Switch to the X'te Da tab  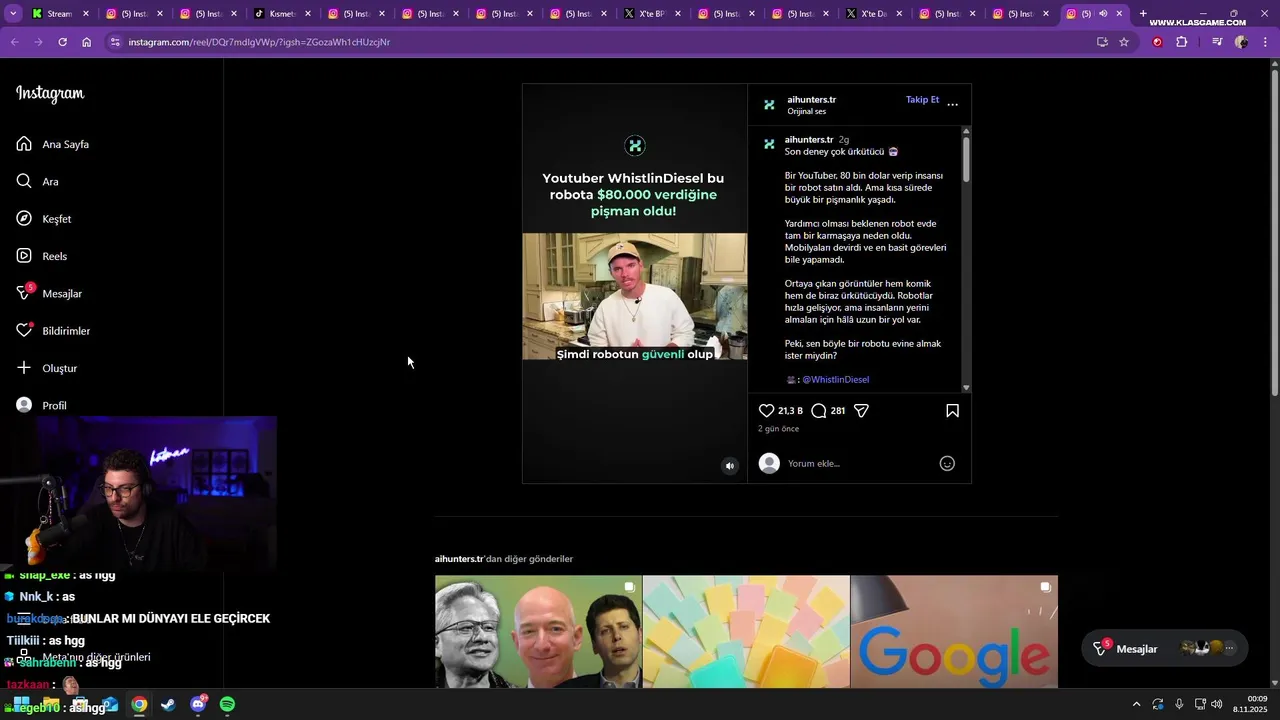coord(874,14)
